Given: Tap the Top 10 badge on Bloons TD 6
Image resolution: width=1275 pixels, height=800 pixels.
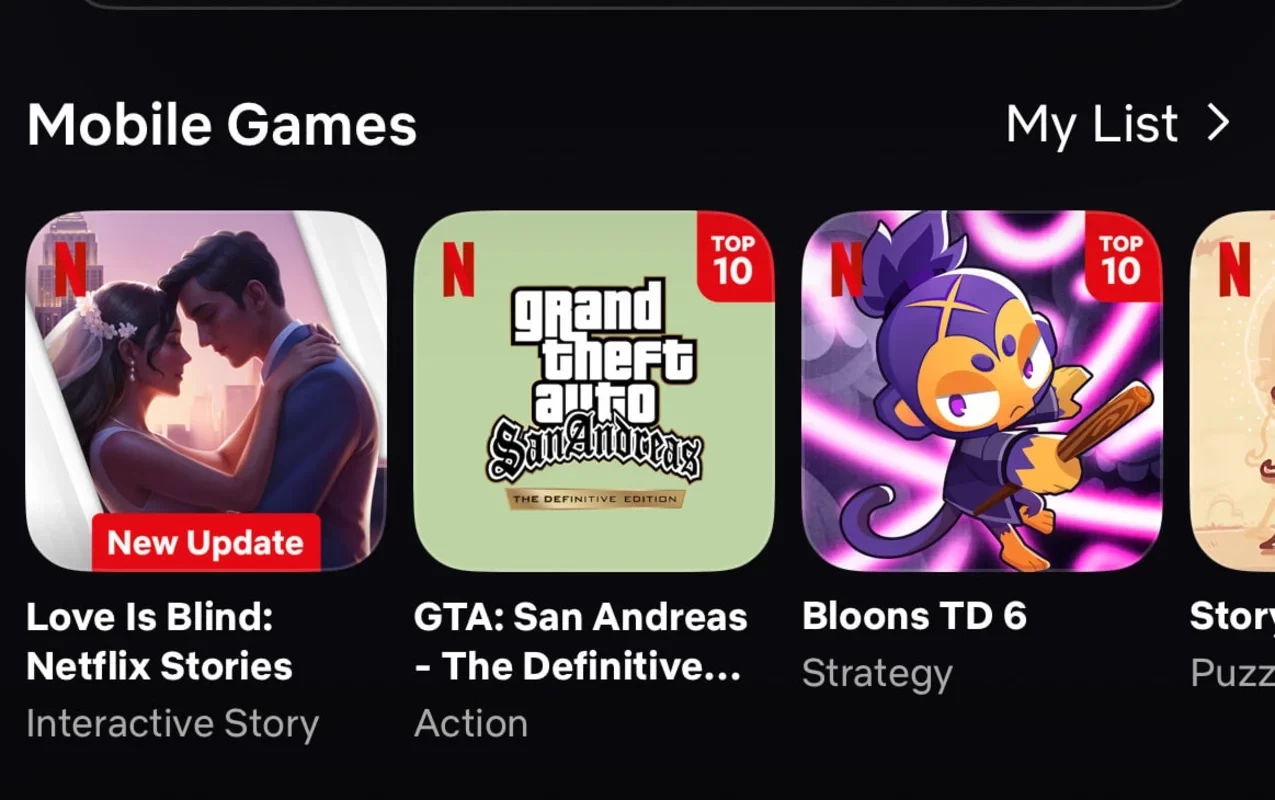Looking at the screenshot, I should pos(1121,260).
